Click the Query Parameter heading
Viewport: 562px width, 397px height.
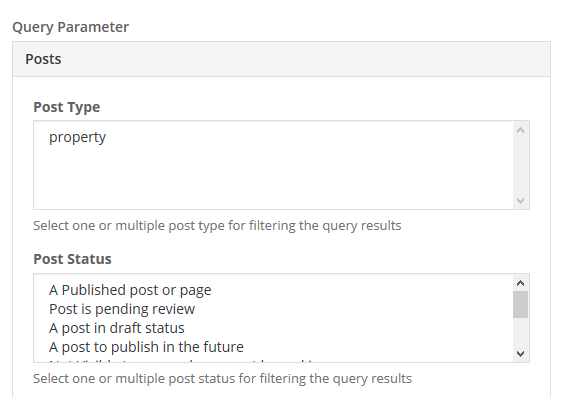point(71,27)
